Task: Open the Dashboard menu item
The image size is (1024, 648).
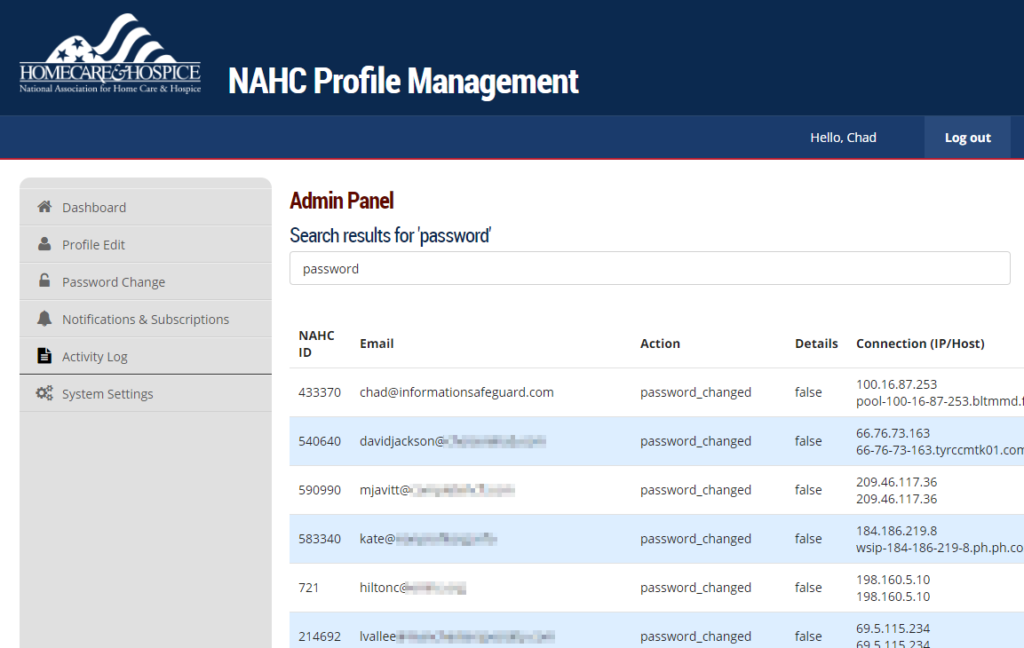Action: click(94, 207)
